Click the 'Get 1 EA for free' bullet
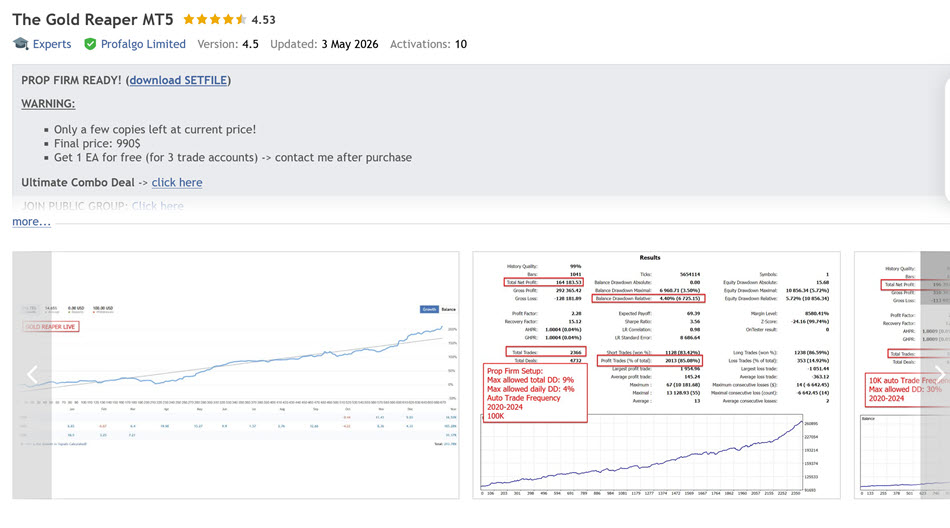Screen dimensions: 950x528 coord(233,158)
